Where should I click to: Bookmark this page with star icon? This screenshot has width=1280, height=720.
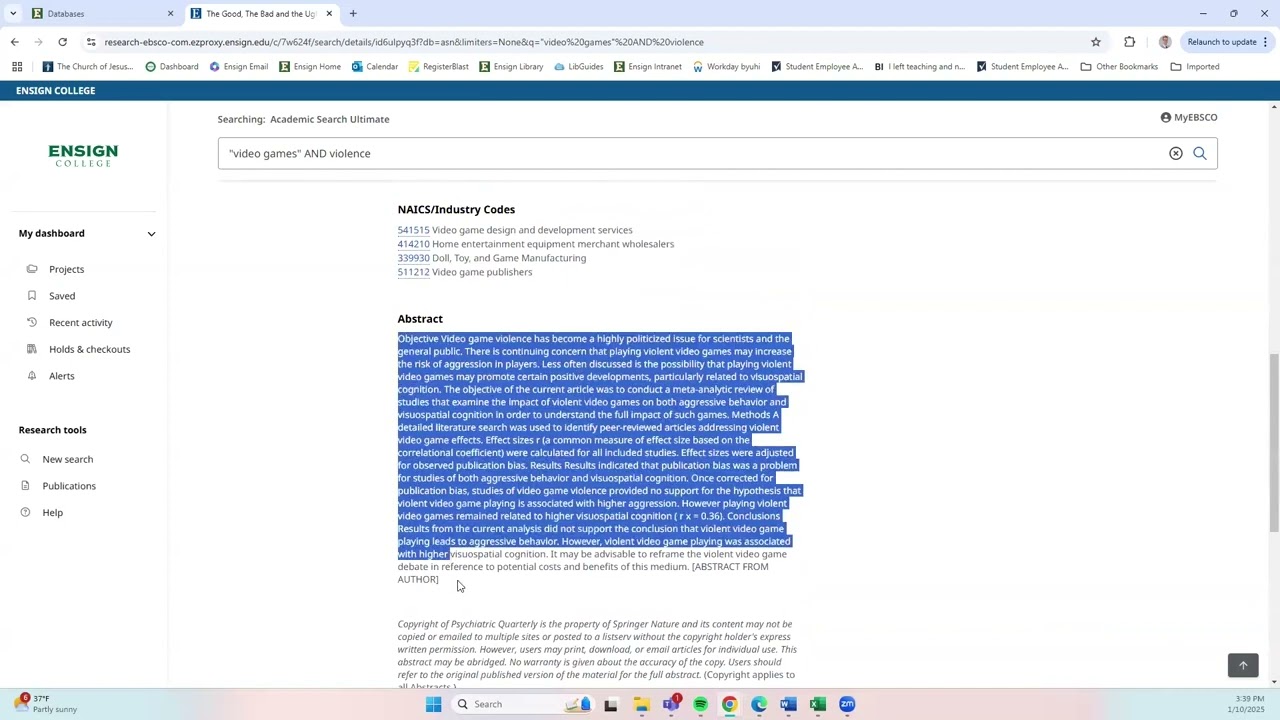coord(1096,42)
